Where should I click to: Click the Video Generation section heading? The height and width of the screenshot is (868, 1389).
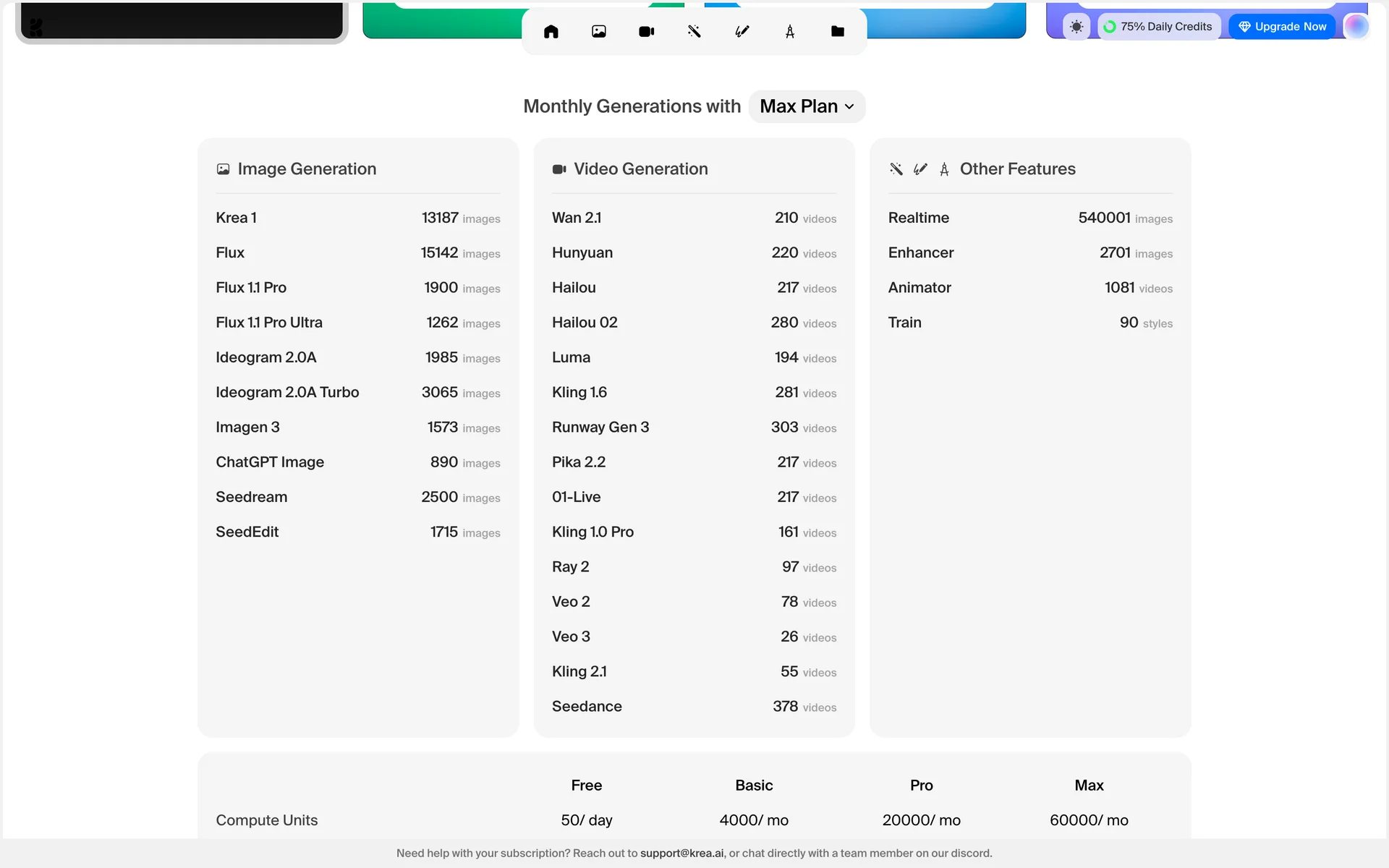point(640,169)
